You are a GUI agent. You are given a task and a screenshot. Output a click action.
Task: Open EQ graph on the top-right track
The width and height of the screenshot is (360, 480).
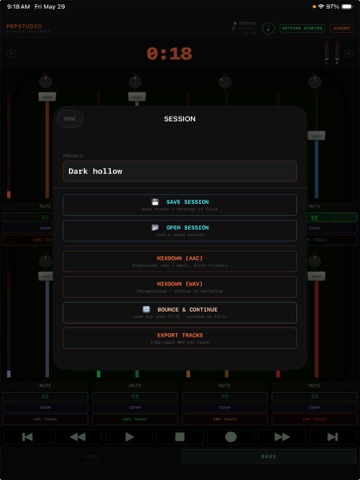coord(314,217)
